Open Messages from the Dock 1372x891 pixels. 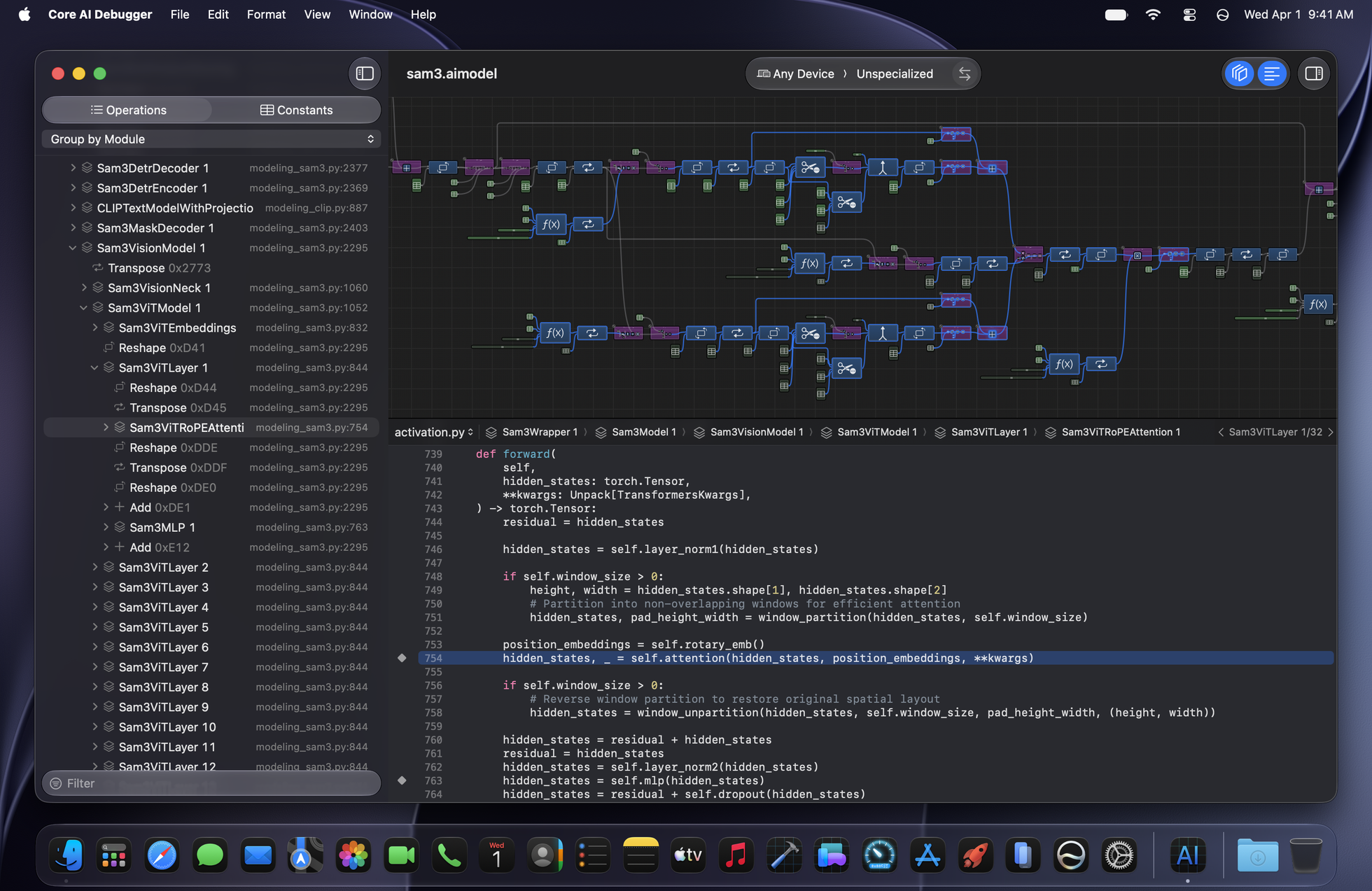click(x=209, y=855)
